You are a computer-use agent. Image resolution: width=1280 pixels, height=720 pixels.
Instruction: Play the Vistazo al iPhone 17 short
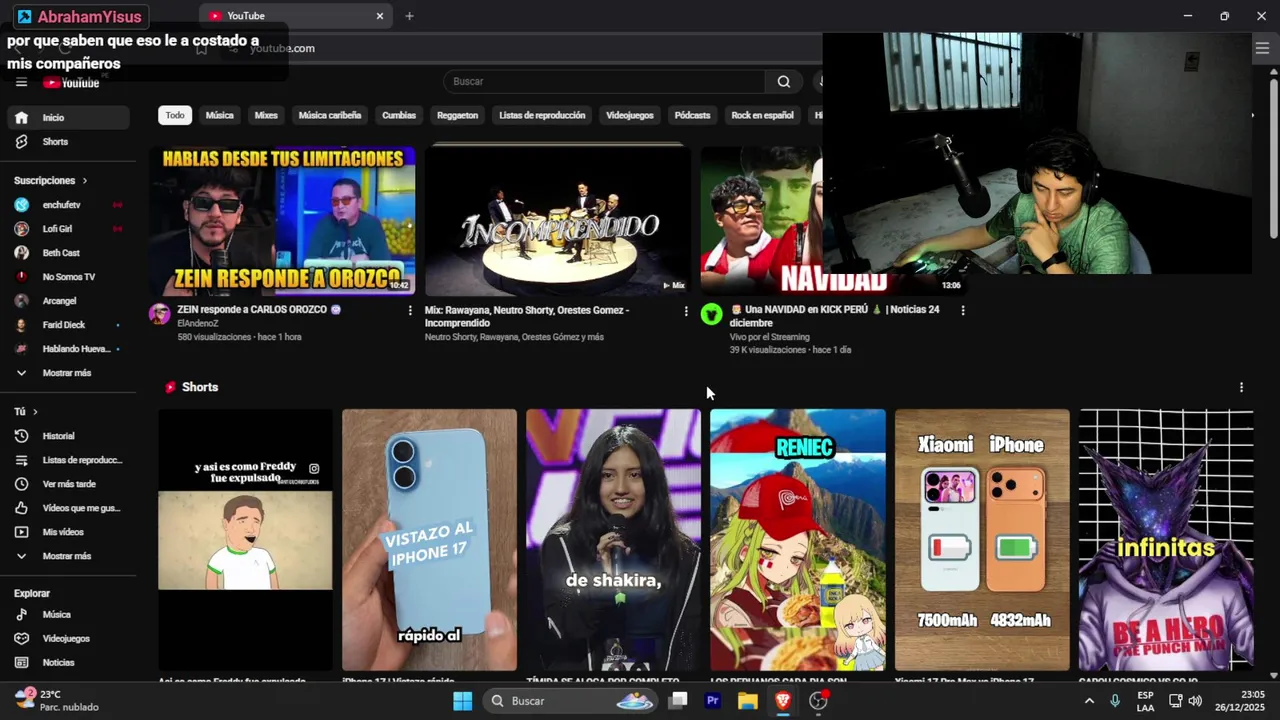point(430,540)
